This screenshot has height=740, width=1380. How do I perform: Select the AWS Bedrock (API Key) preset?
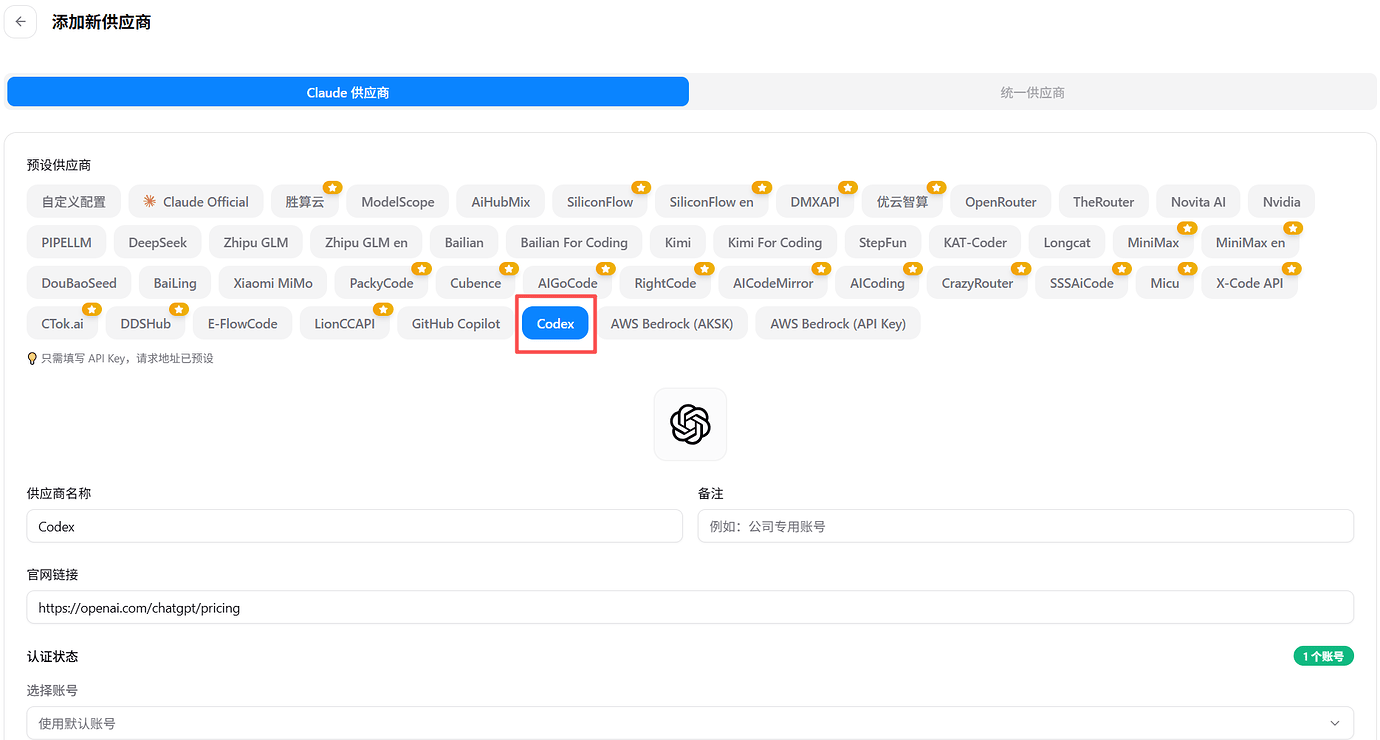click(x=838, y=323)
